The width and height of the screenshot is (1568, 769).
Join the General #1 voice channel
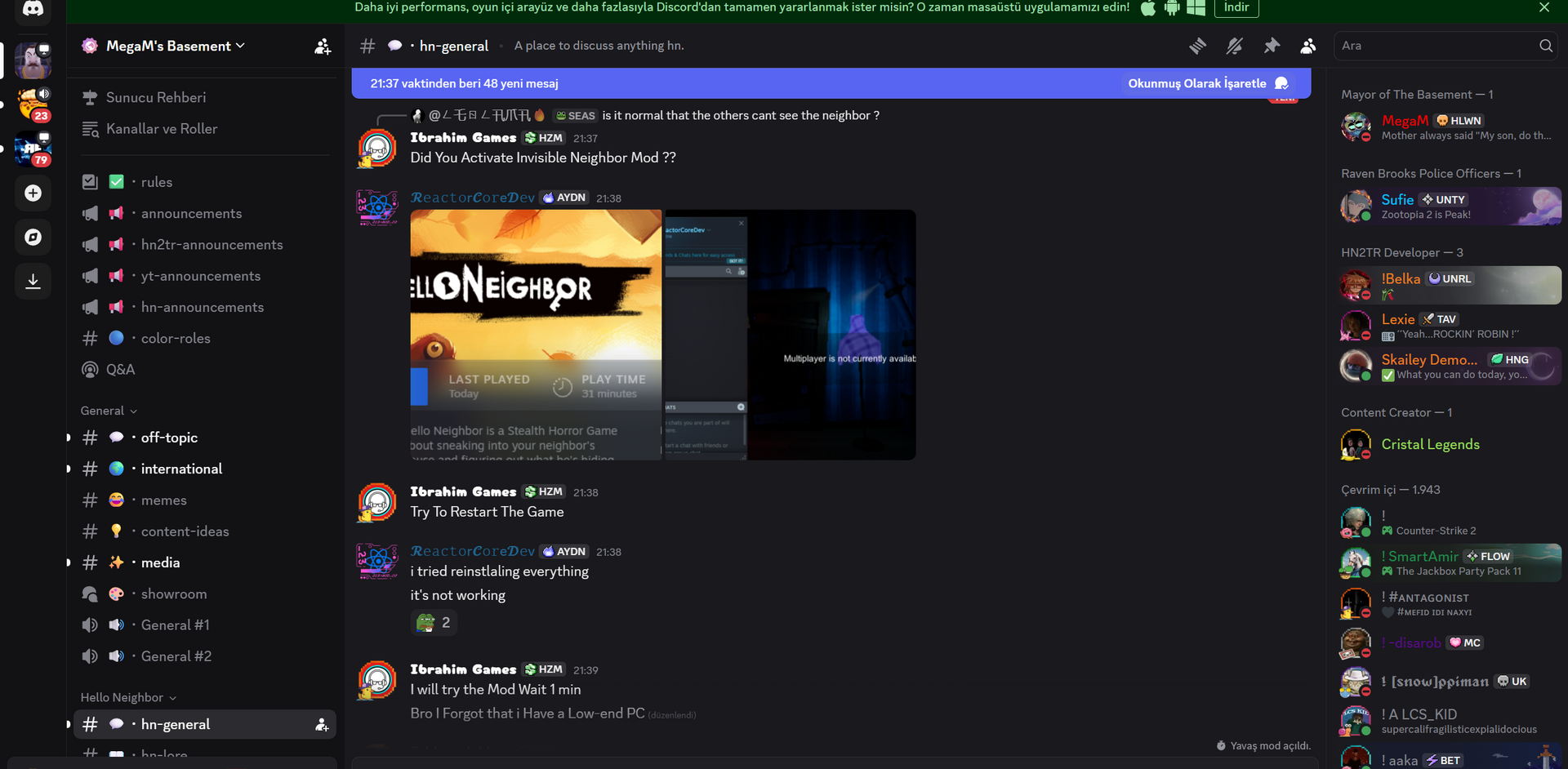[x=205, y=625]
